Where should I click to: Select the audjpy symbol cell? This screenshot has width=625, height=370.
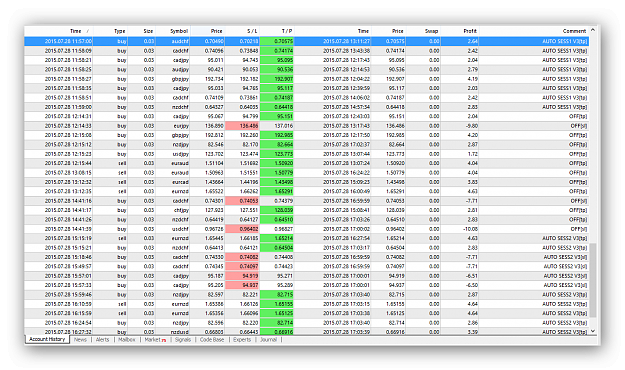tap(181, 69)
